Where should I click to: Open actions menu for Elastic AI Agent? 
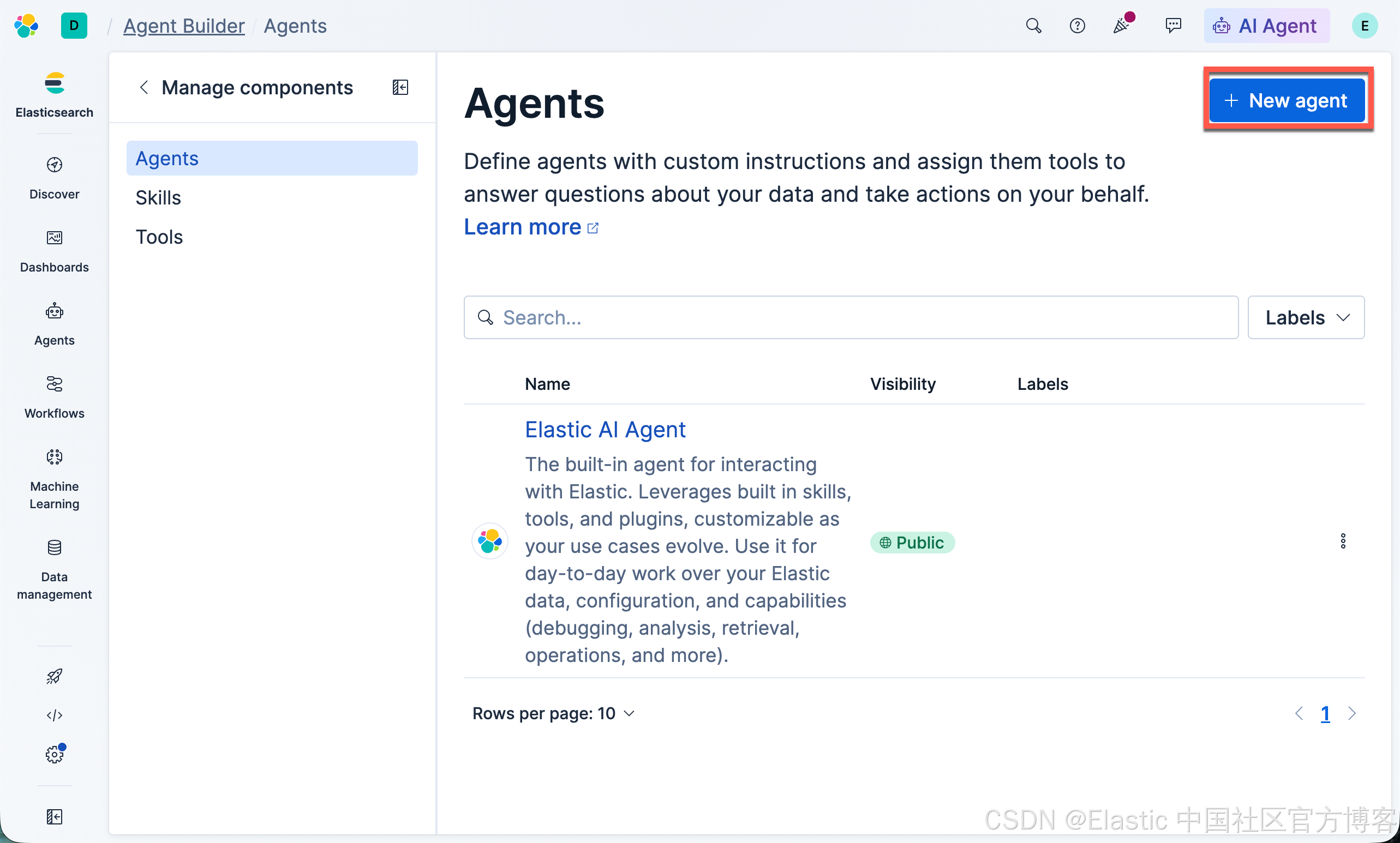(1343, 540)
